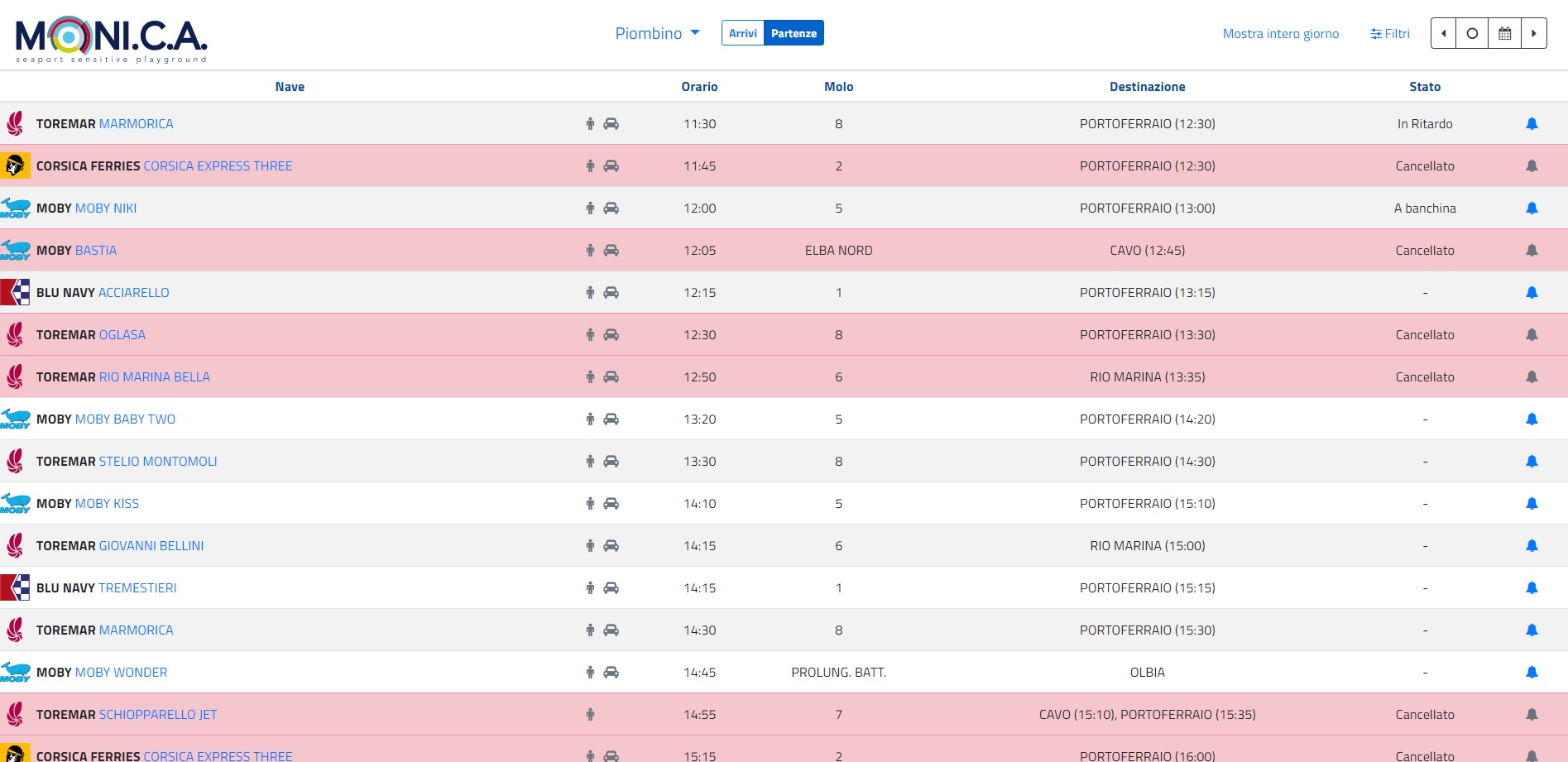Open MOBY KISS ship link
The height and width of the screenshot is (762, 1568).
point(108,504)
